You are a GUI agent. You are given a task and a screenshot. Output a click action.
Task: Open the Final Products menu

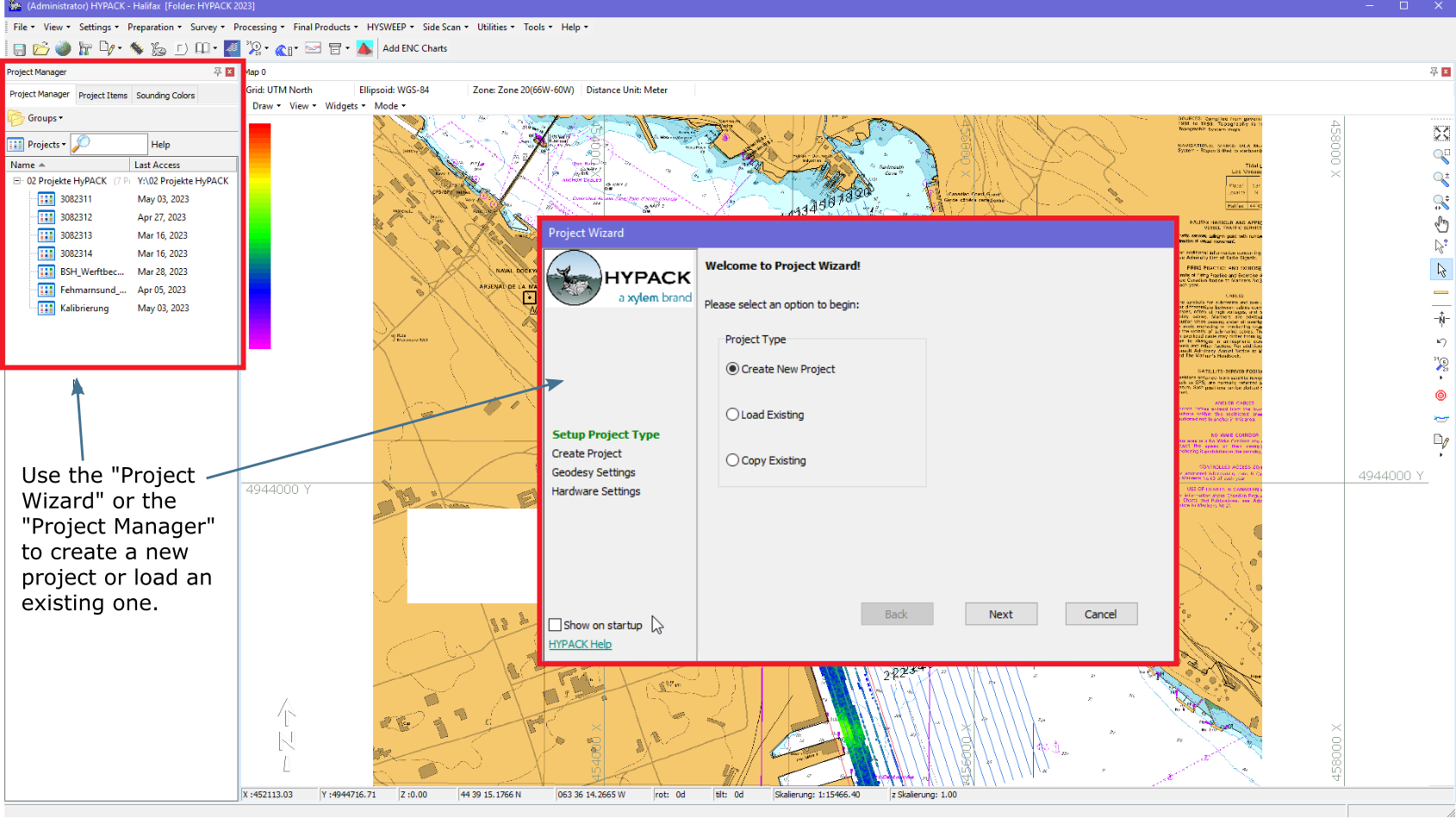(325, 28)
